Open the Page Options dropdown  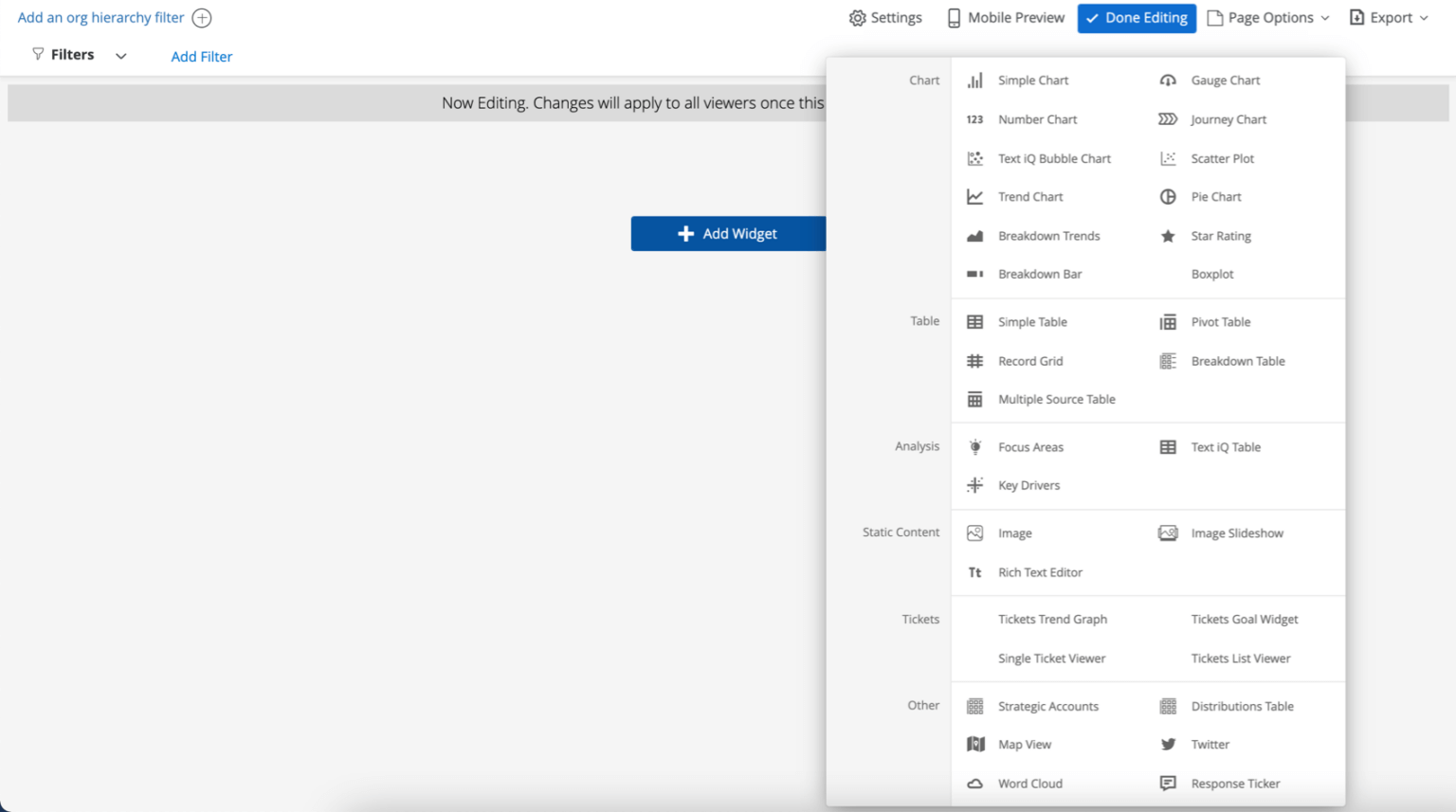point(1267,17)
